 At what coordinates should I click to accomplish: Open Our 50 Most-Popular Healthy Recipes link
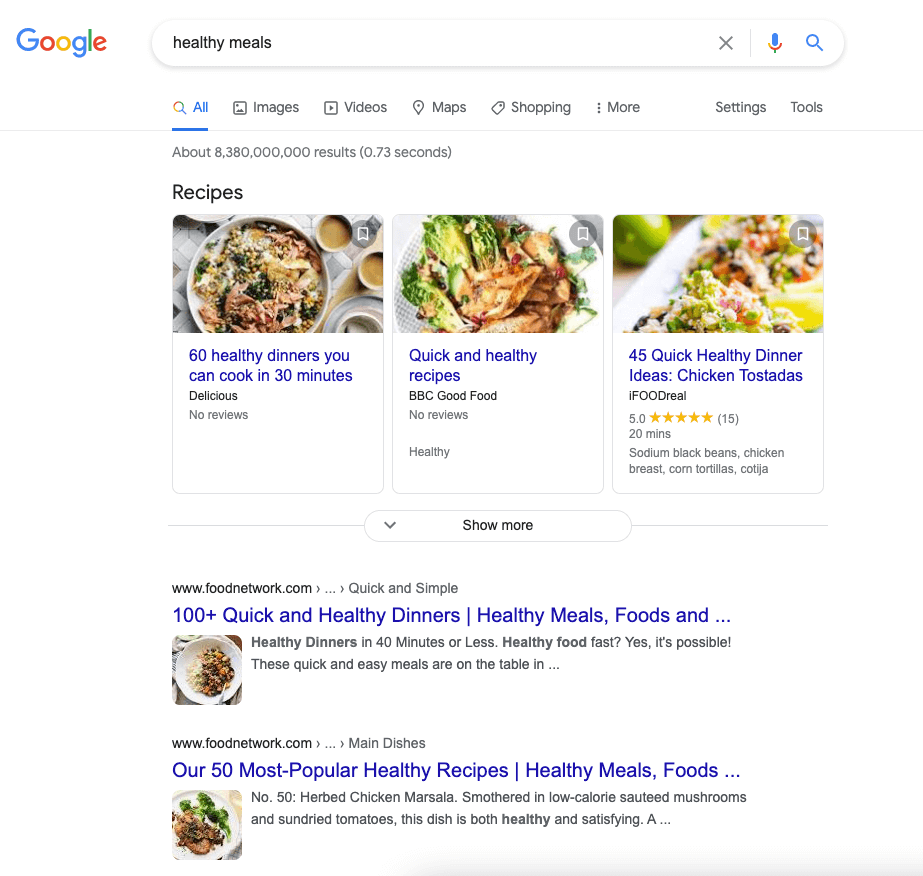[456, 771]
